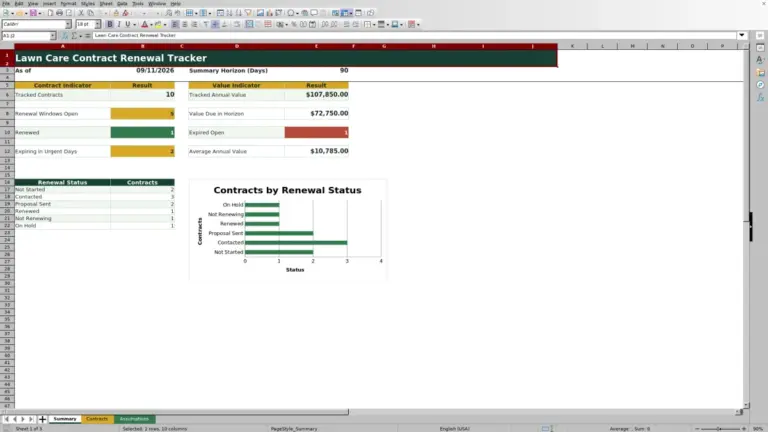Open the sidebar Navigator compass icon
Viewport: 768px width, 432px height.
[760, 85]
